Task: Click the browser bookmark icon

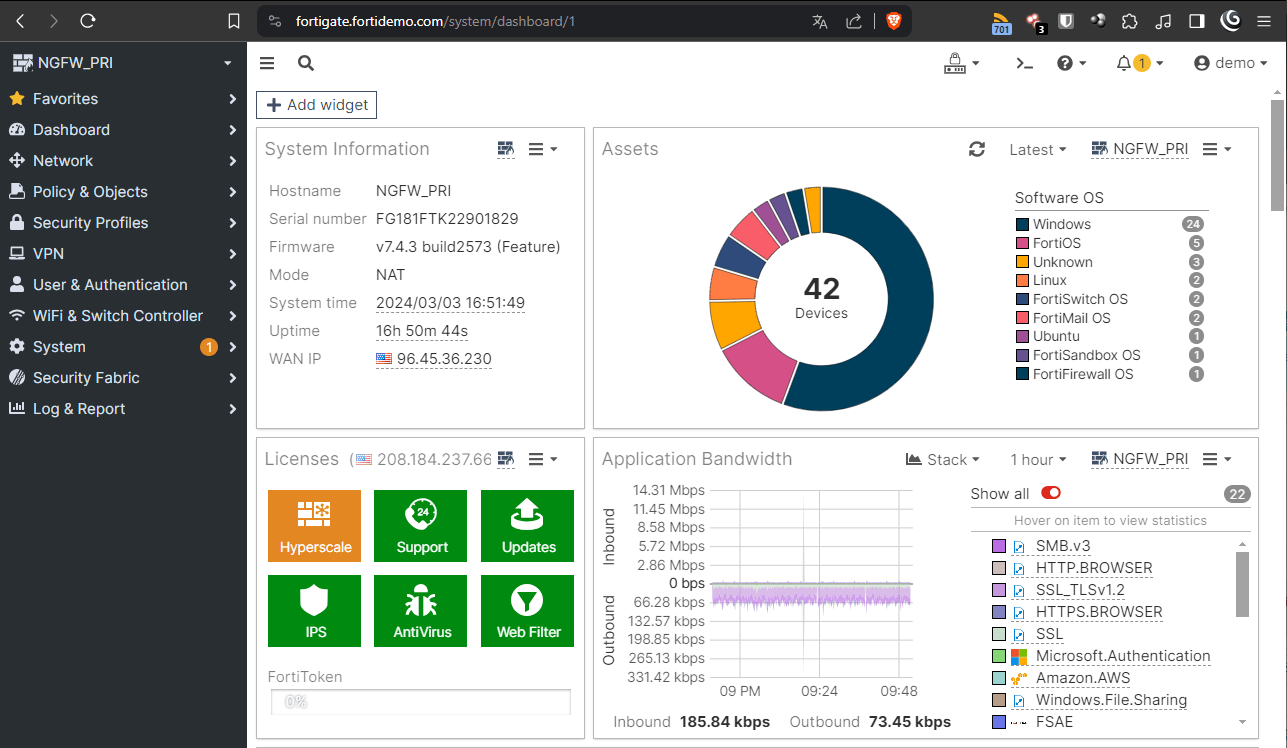Action: coord(234,21)
